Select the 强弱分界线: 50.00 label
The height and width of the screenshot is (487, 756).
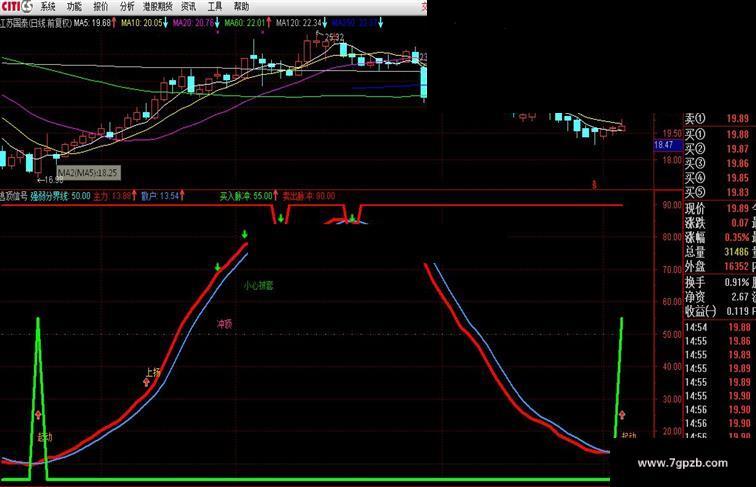60,196
